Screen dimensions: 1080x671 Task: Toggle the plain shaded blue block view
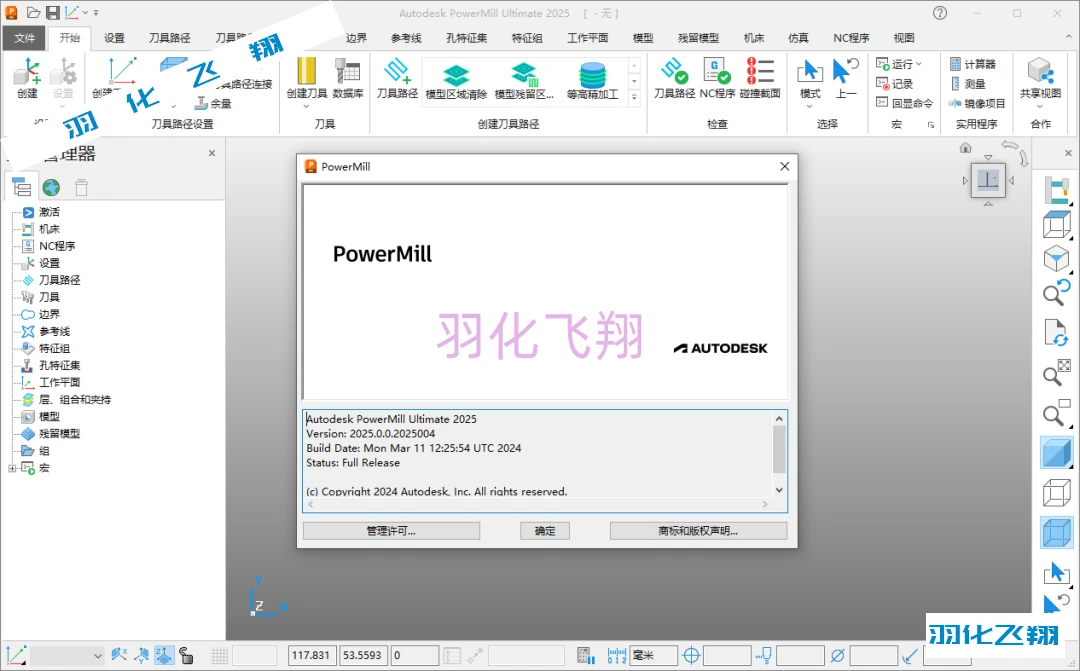pyautogui.click(x=1056, y=453)
